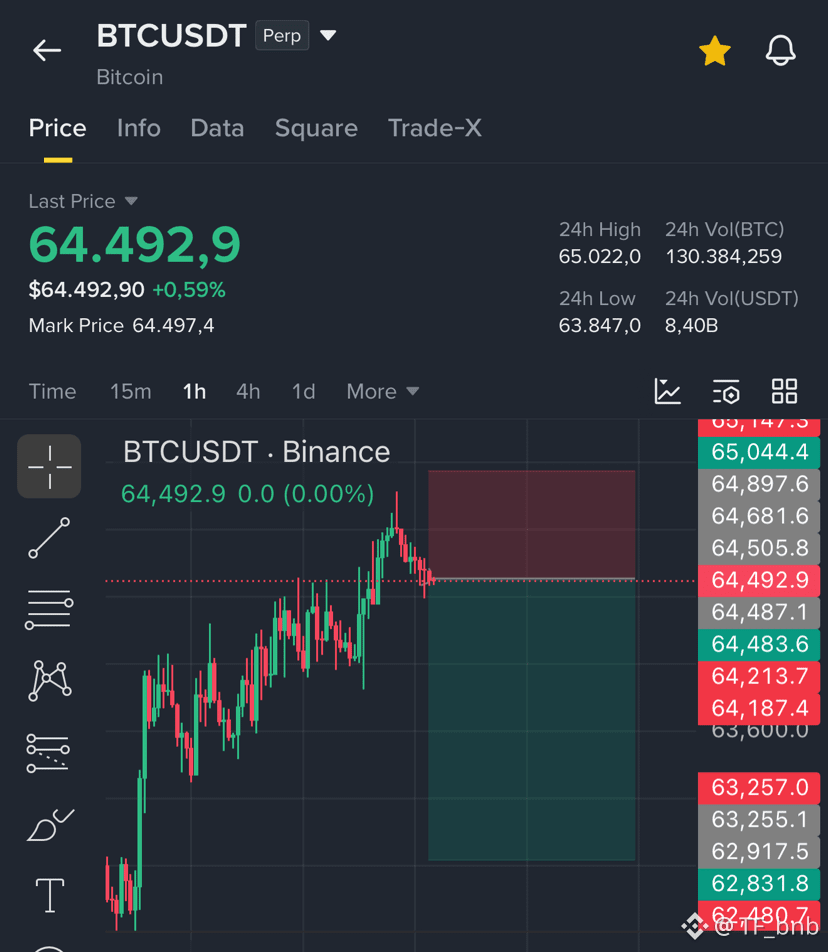The image size is (828, 952).
Task: Select the brush drawing tool
Action: click(50, 824)
